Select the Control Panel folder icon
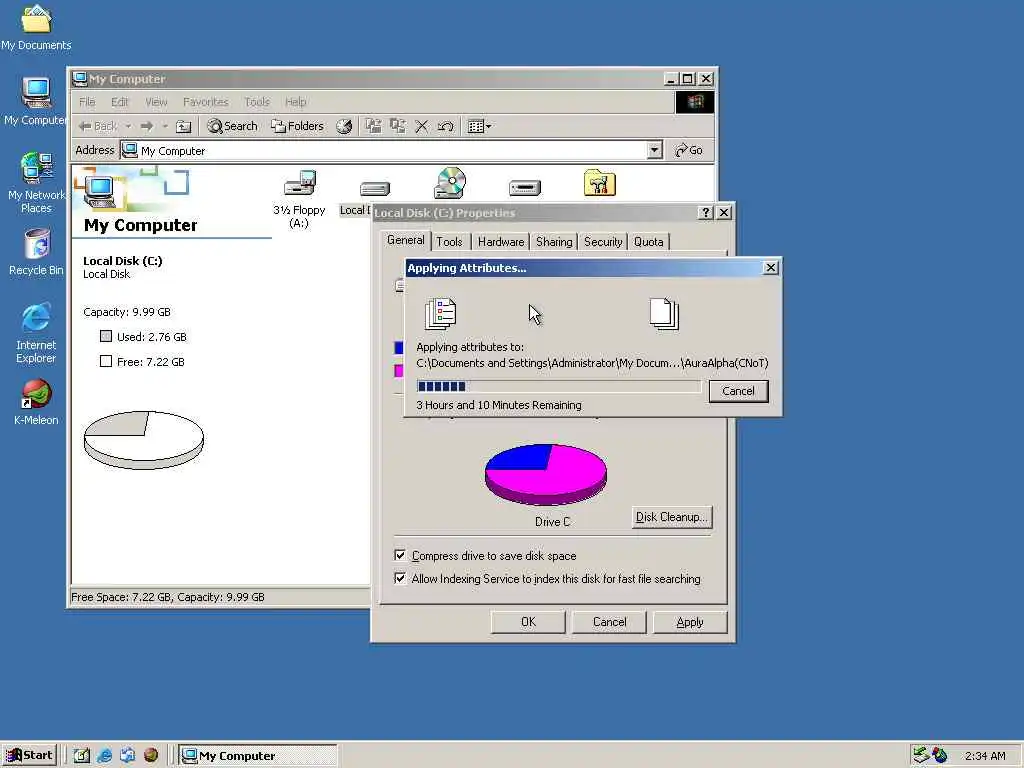Screen dimensions: 1024x768 (600, 183)
